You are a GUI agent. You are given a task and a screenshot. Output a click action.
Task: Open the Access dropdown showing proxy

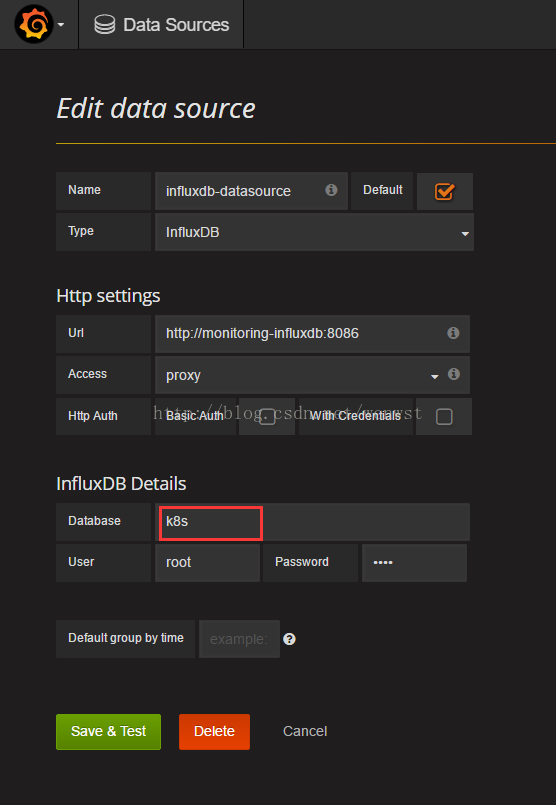tap(312, 375)
